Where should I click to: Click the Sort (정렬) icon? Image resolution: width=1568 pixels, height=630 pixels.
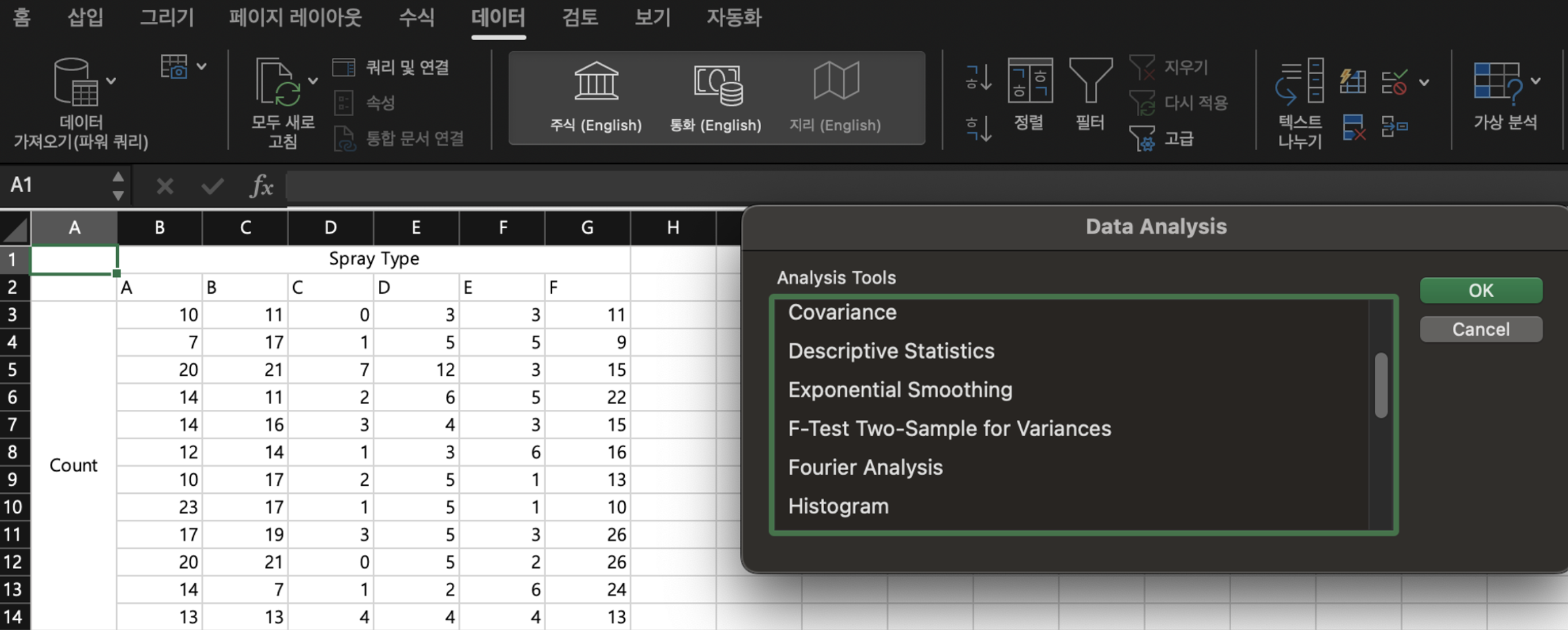point(1029,82)
